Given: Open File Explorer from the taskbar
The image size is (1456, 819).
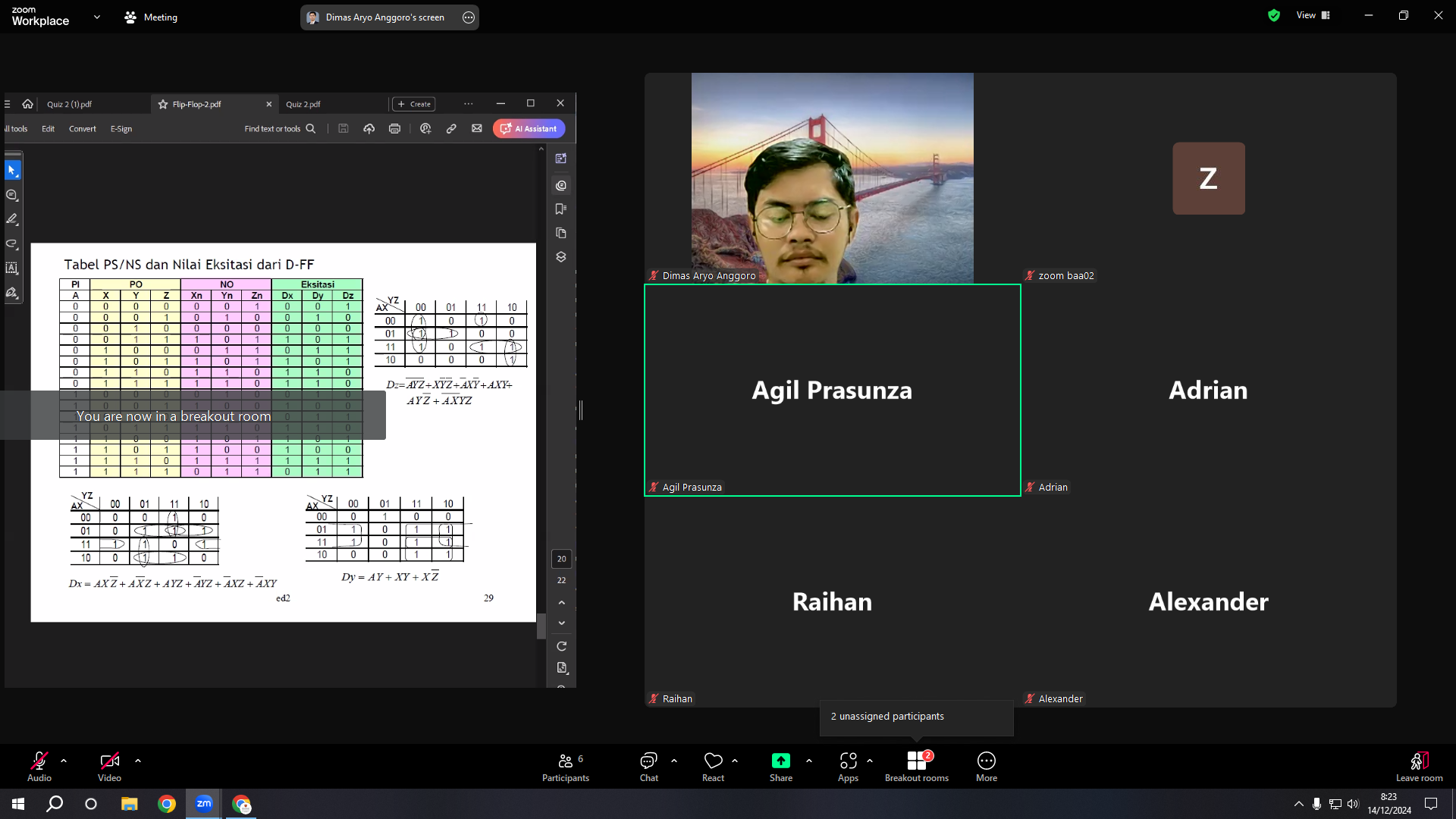Looking at the screenshot, I should pos(129,804).
